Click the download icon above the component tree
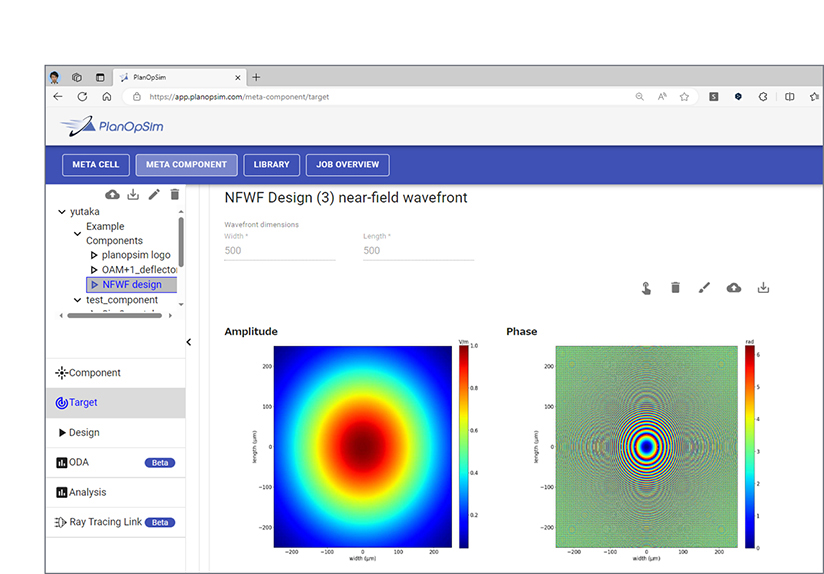This screenshot has width=824, height=574. [133, 194]
